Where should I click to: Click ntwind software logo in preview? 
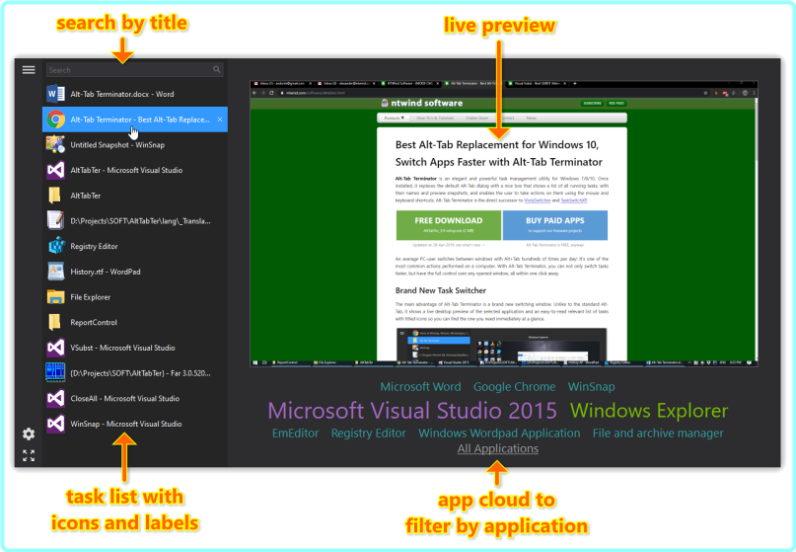tap(422, 103)
